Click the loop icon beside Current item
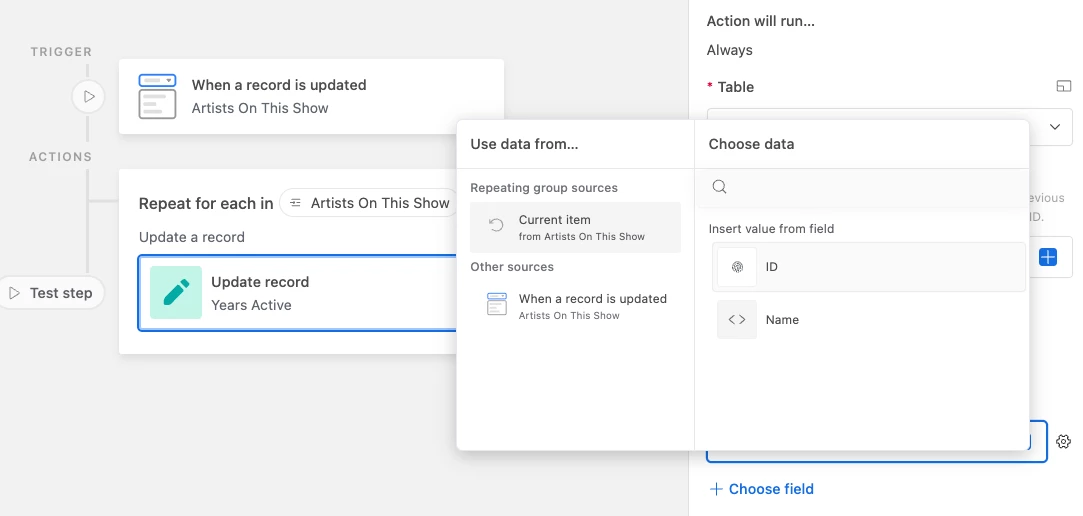The width and height of the screenshot is (1083, 516). coord(496,226)
